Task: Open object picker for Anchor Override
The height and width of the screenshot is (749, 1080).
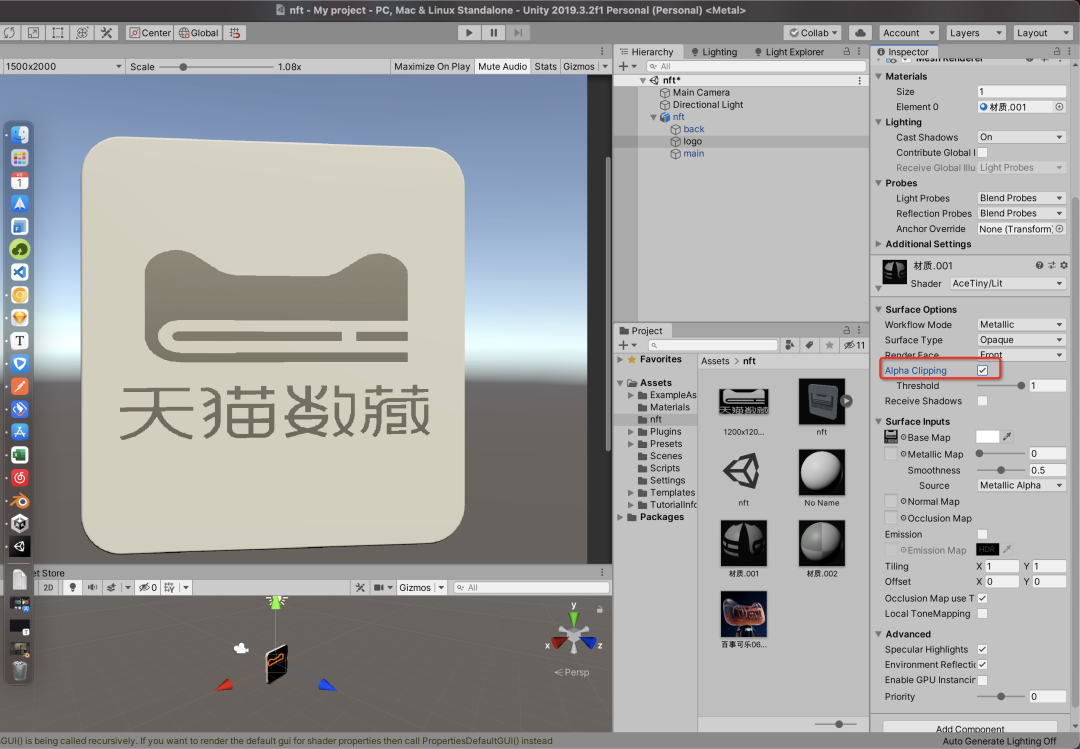Action: [x=1059, y=229]
